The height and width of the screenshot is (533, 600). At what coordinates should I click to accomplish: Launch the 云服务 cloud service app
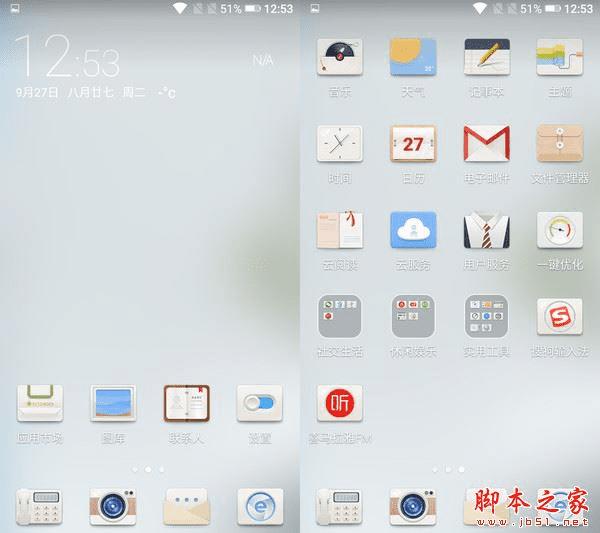pyautogui.click(x=413, y=230)
